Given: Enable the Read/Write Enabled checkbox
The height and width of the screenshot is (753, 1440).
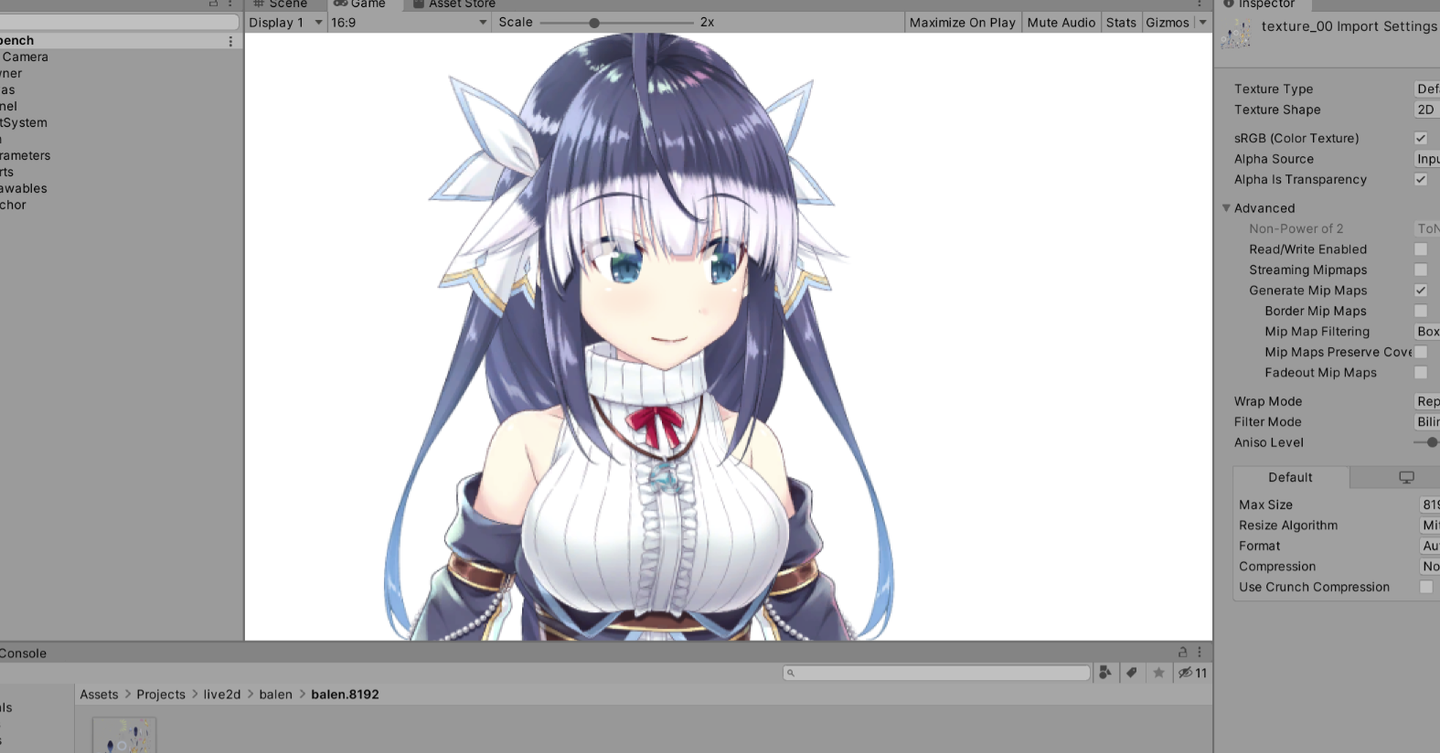Looking at the screenshot, I should [1420, 249].
